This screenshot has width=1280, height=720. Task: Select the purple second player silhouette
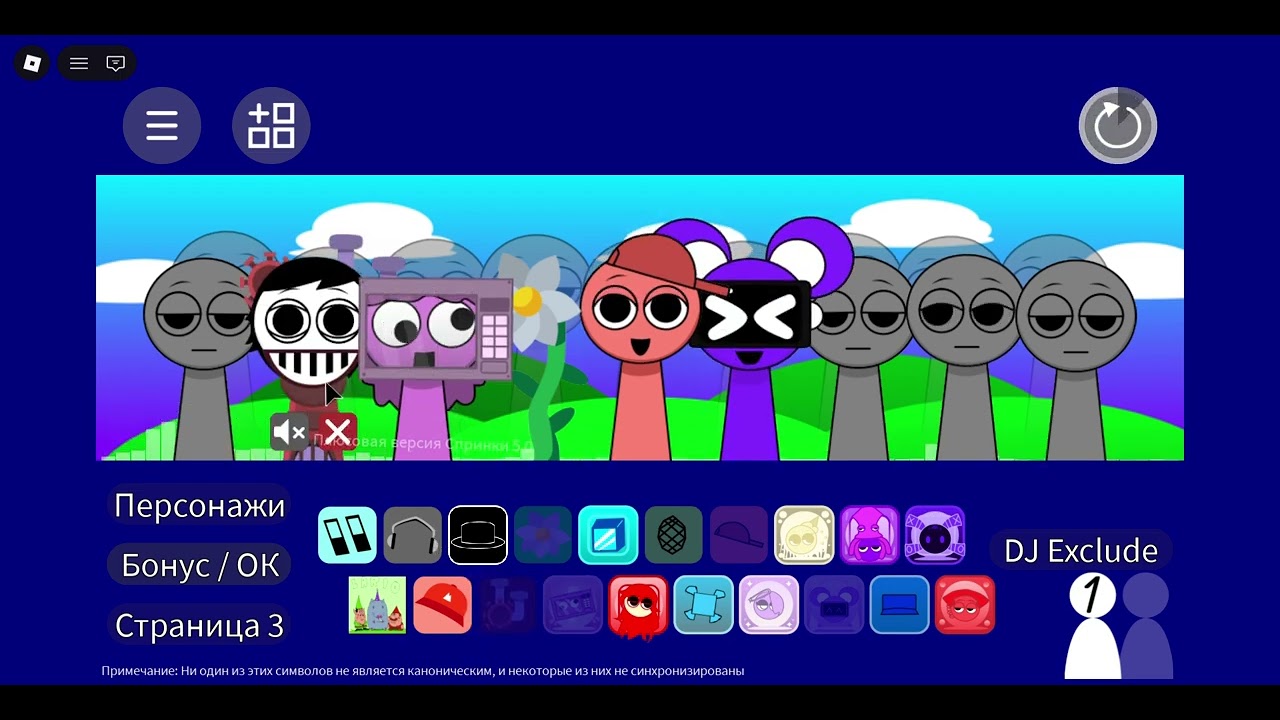pos(1146,628)
